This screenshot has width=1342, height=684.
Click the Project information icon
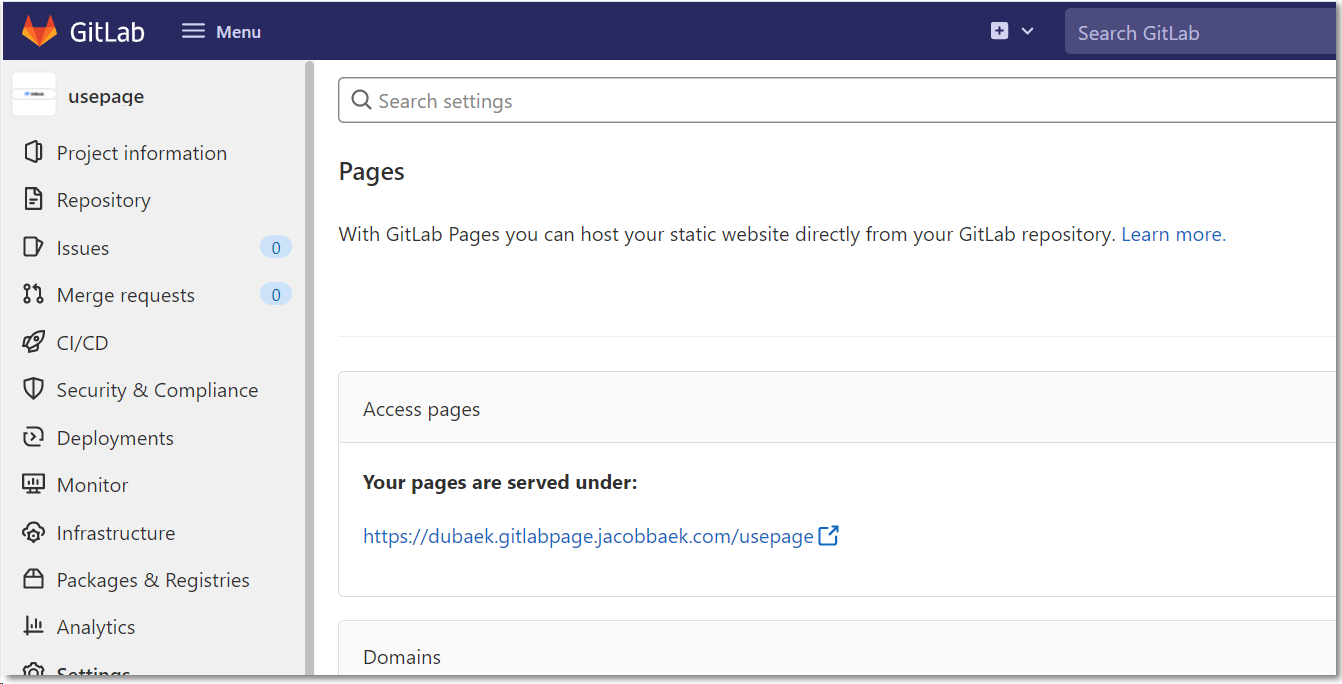tap(33, 152)
